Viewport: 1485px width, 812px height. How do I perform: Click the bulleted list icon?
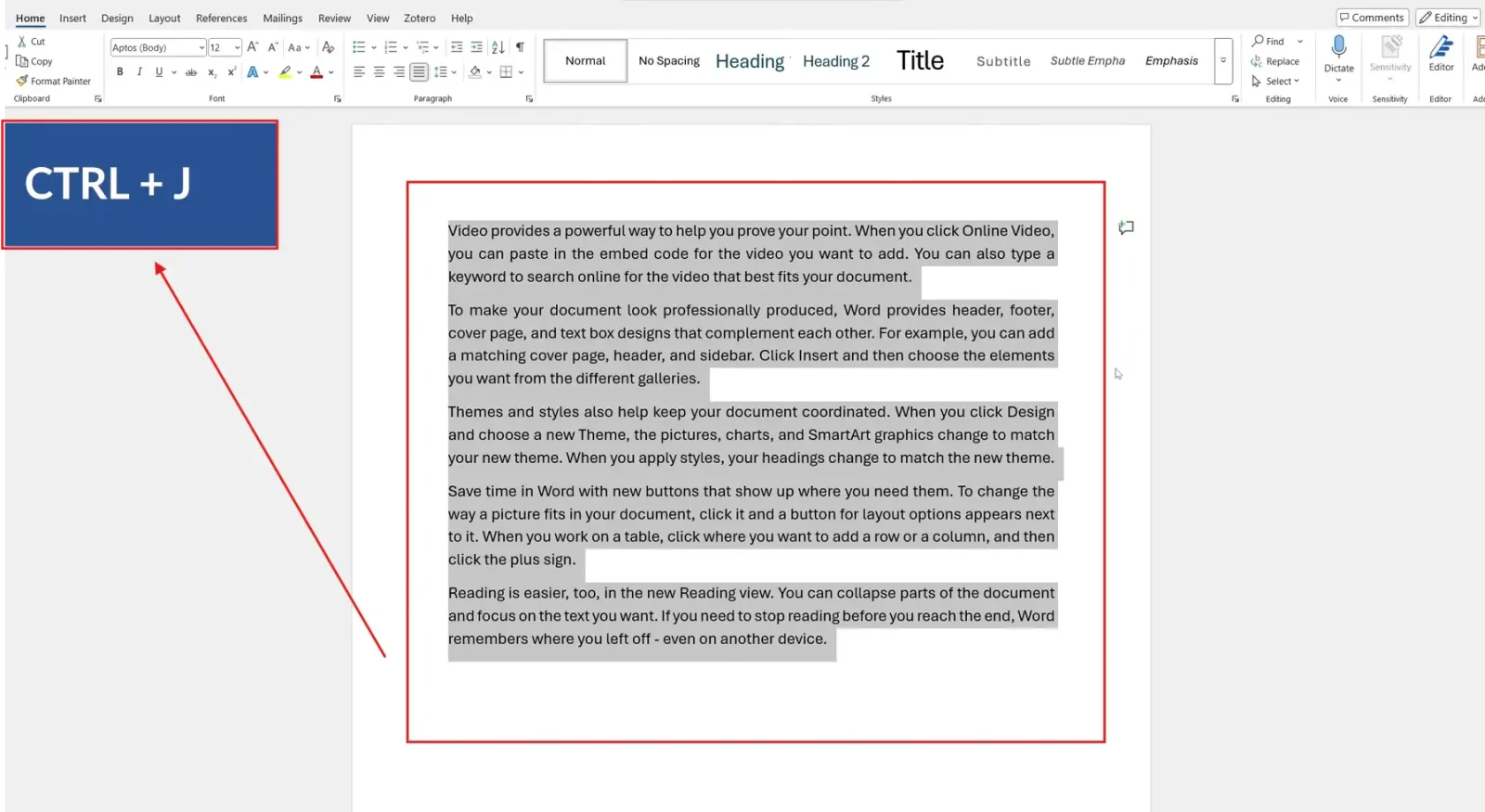(359, 47)
